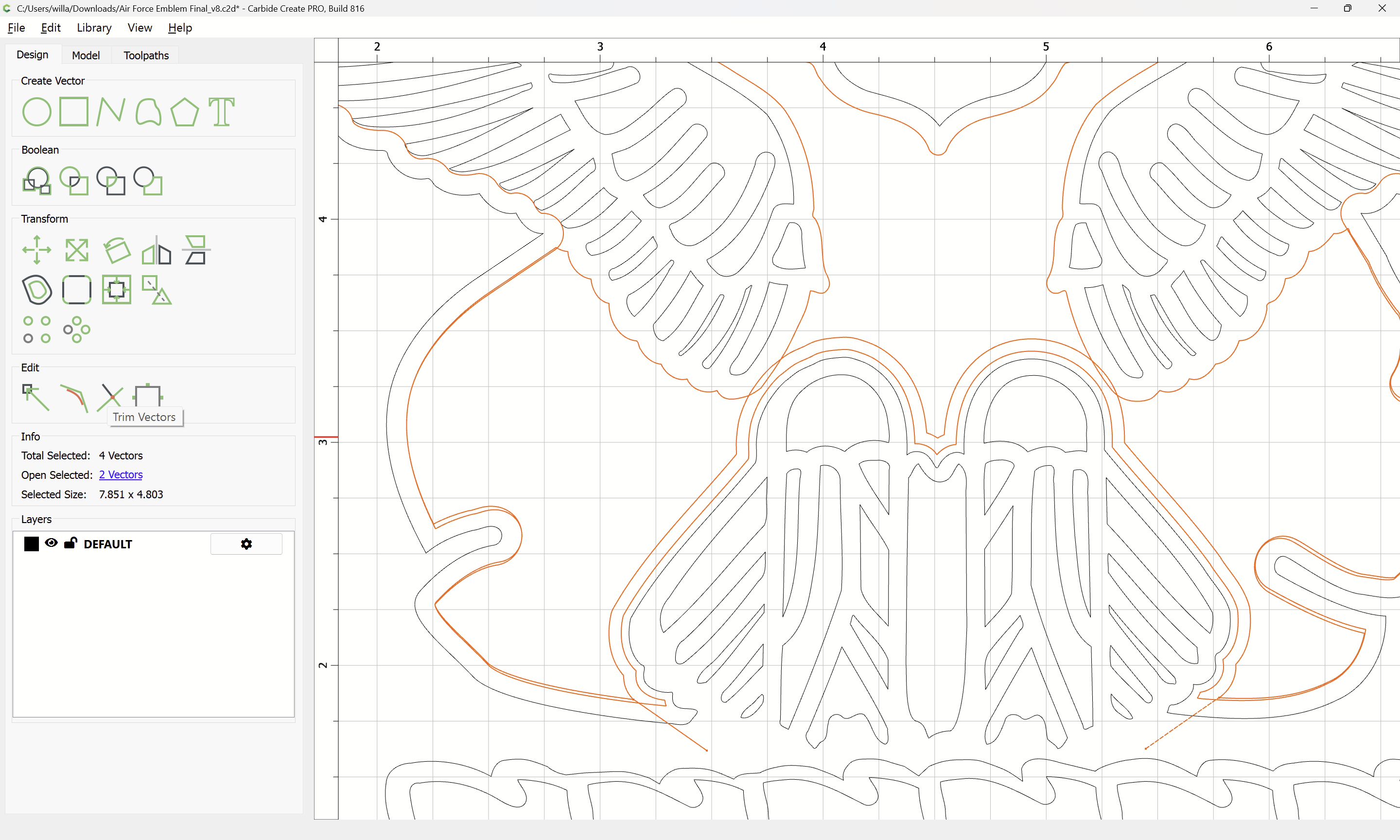The image size is (1400, 840).
Task: Select the Scale transform tool
Action: (x=76, y=250)
